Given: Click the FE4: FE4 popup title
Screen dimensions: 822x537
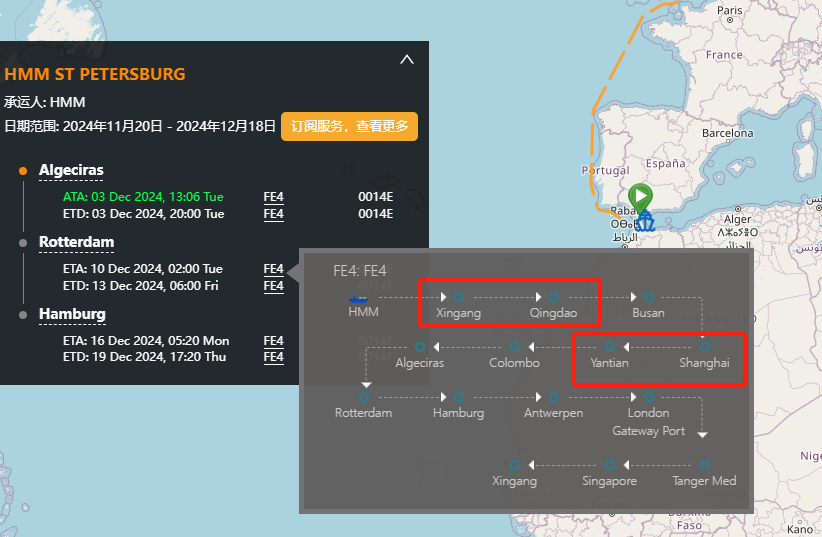Looking at the screenshot, I should (360, 271).
